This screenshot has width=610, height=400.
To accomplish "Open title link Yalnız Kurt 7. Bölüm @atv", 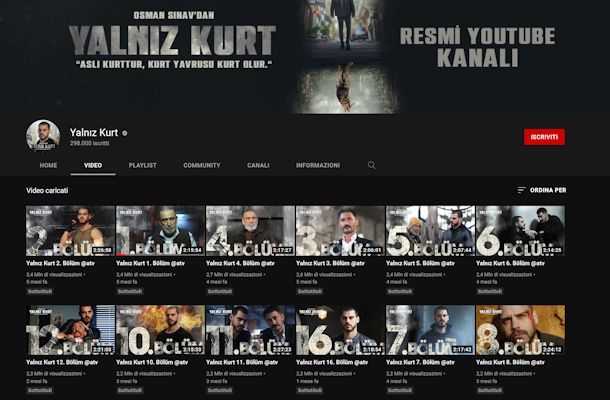I will [420, 362].
